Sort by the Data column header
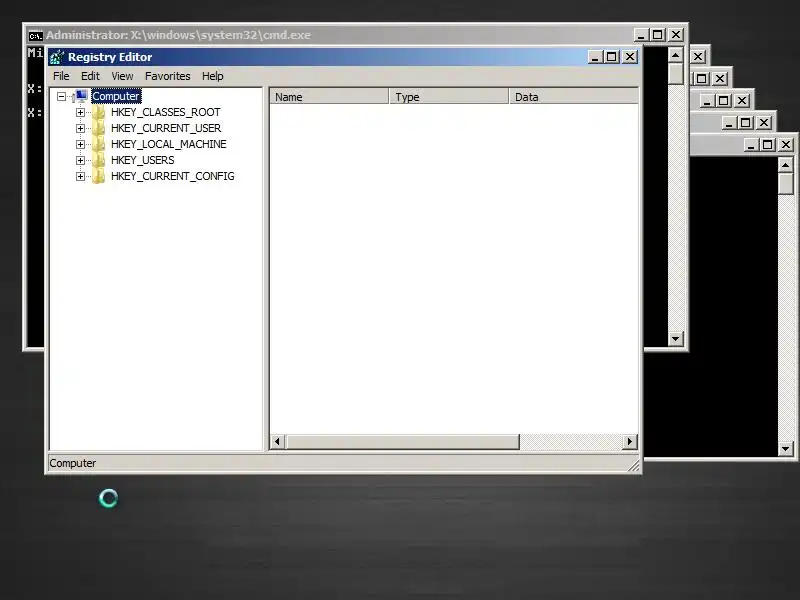800x600 pixels. (x=573, y=96)
